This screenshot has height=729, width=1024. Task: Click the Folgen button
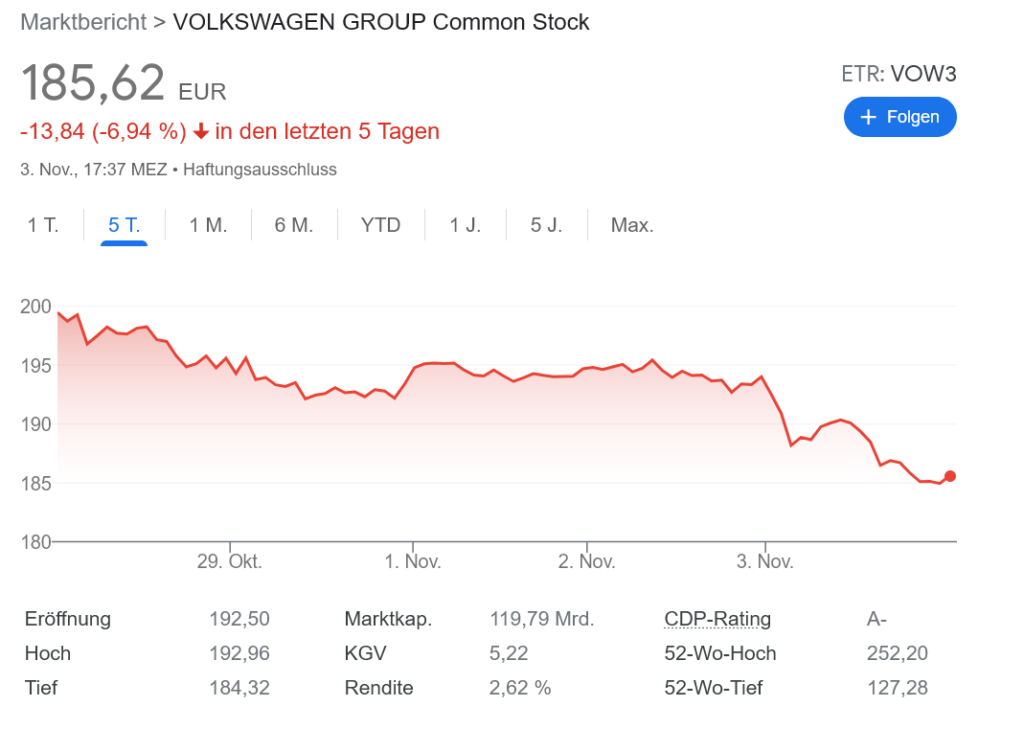[x=899, y=117]
